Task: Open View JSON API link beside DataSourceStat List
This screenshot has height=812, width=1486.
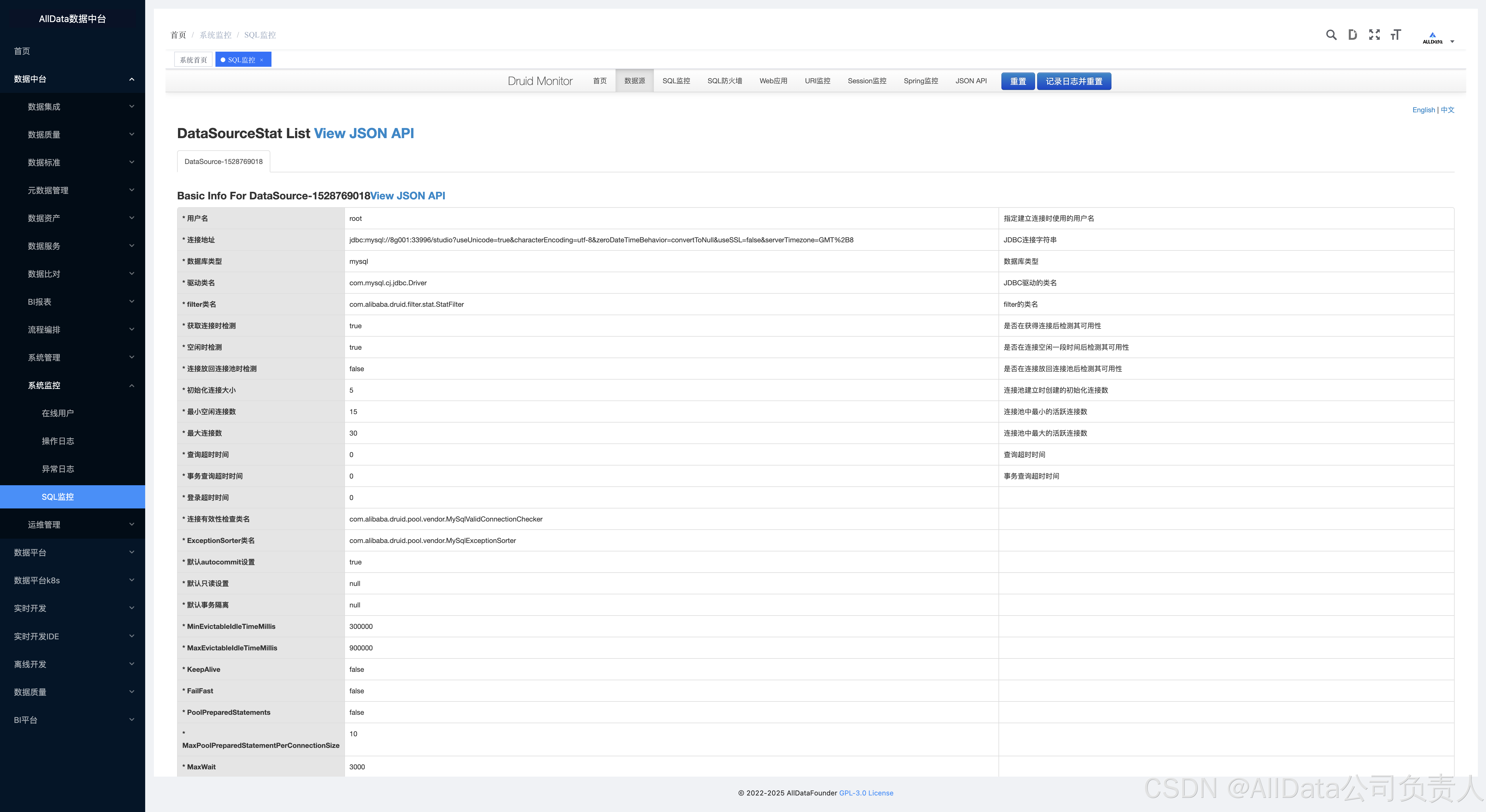Action: [364, 133]
